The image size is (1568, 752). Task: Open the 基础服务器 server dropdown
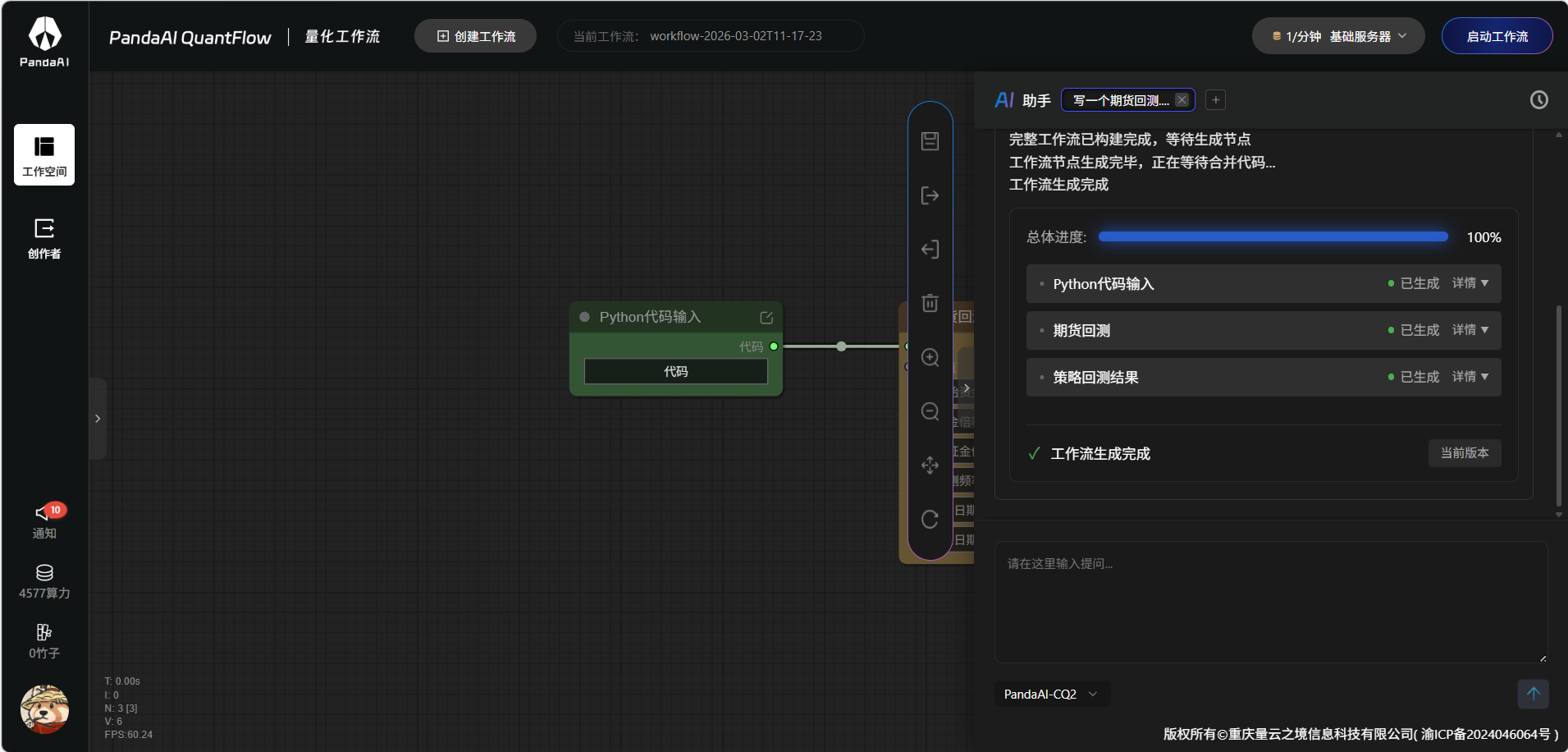tap(1337, 36)
